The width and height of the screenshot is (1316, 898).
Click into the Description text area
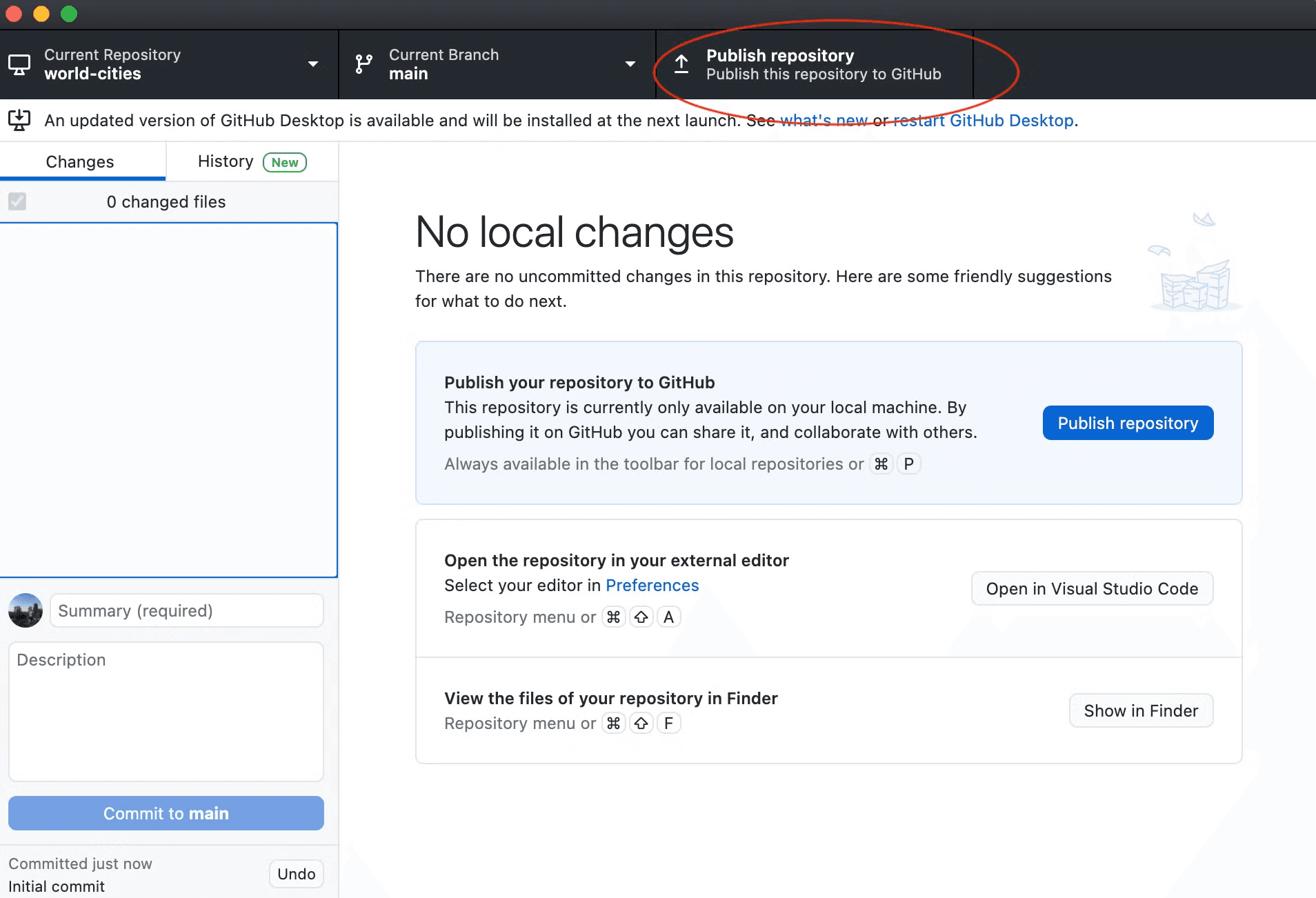pos(166,712)
